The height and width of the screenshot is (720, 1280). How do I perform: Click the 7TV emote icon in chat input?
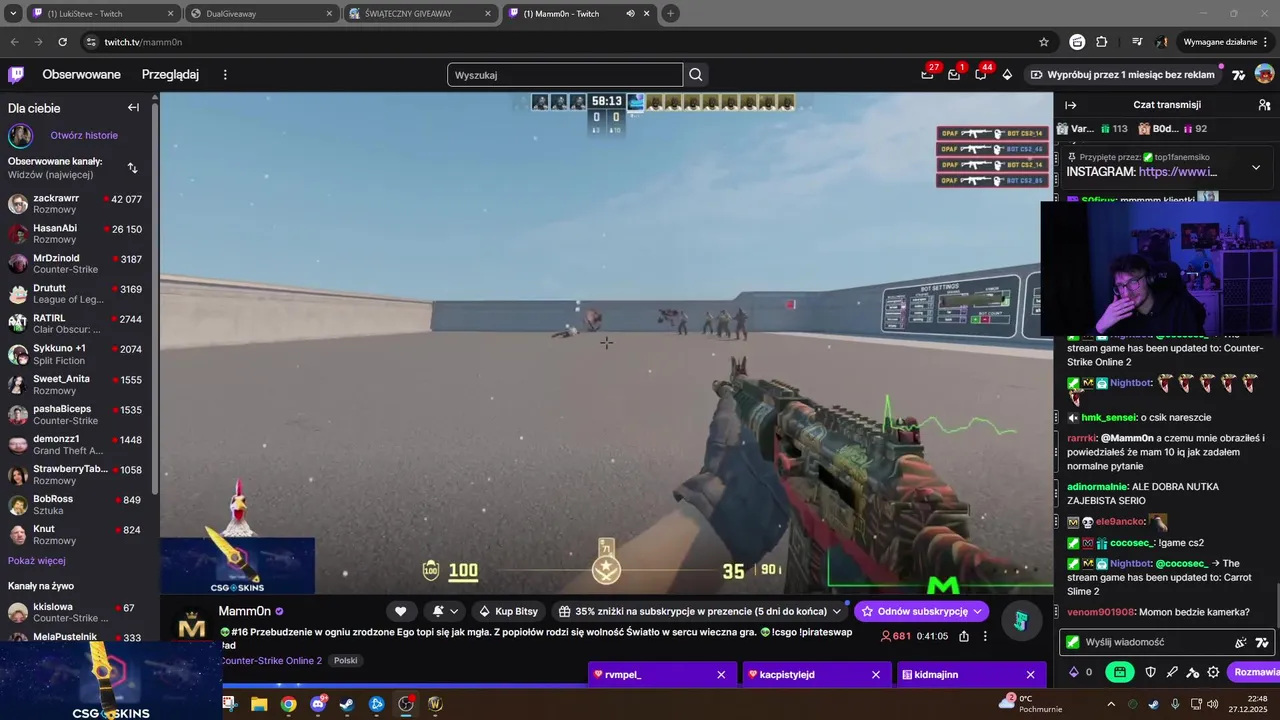[1262, 642]
